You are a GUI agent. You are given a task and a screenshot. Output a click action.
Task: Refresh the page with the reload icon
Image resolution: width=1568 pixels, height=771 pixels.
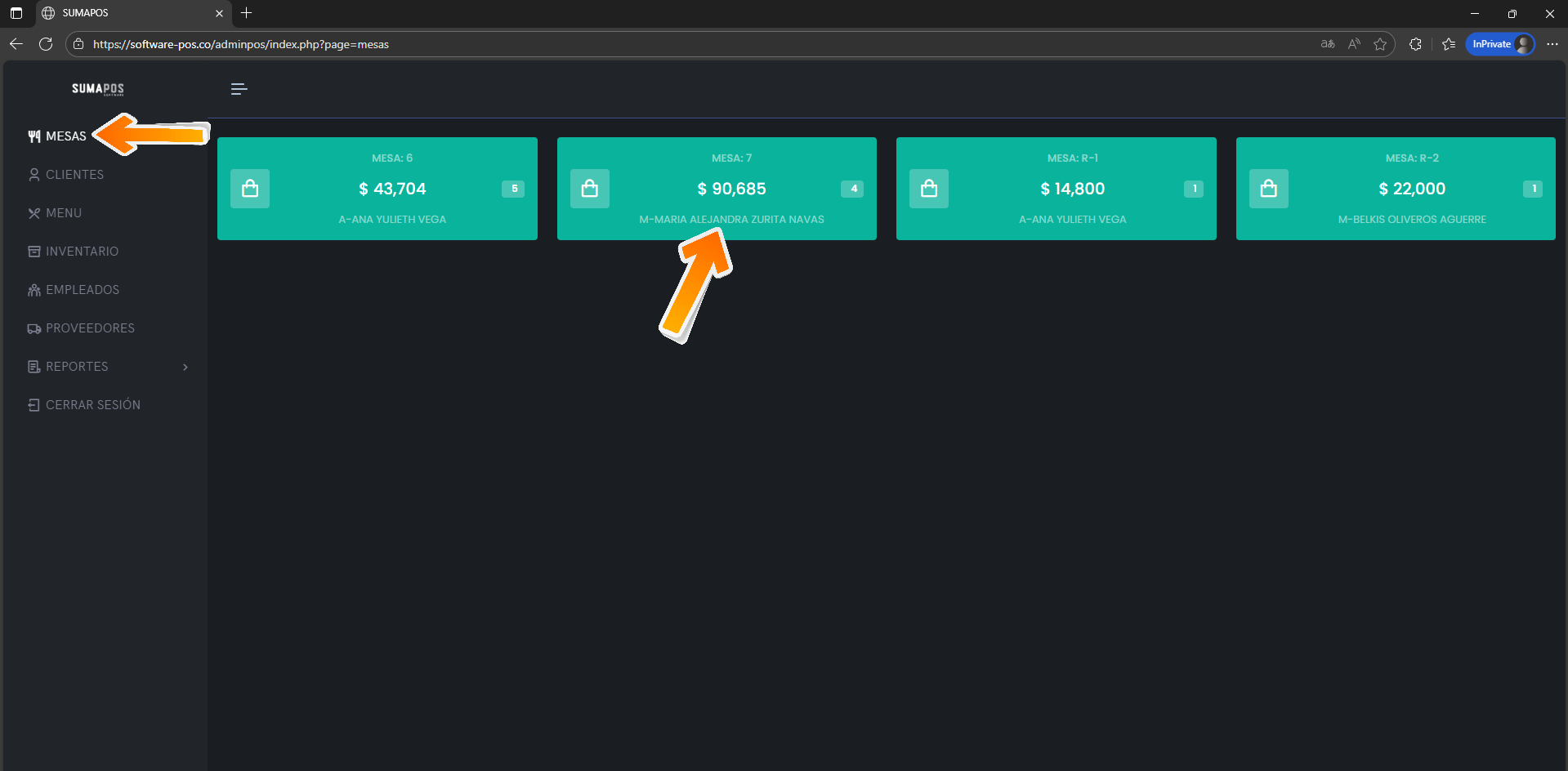click(46, 44)
